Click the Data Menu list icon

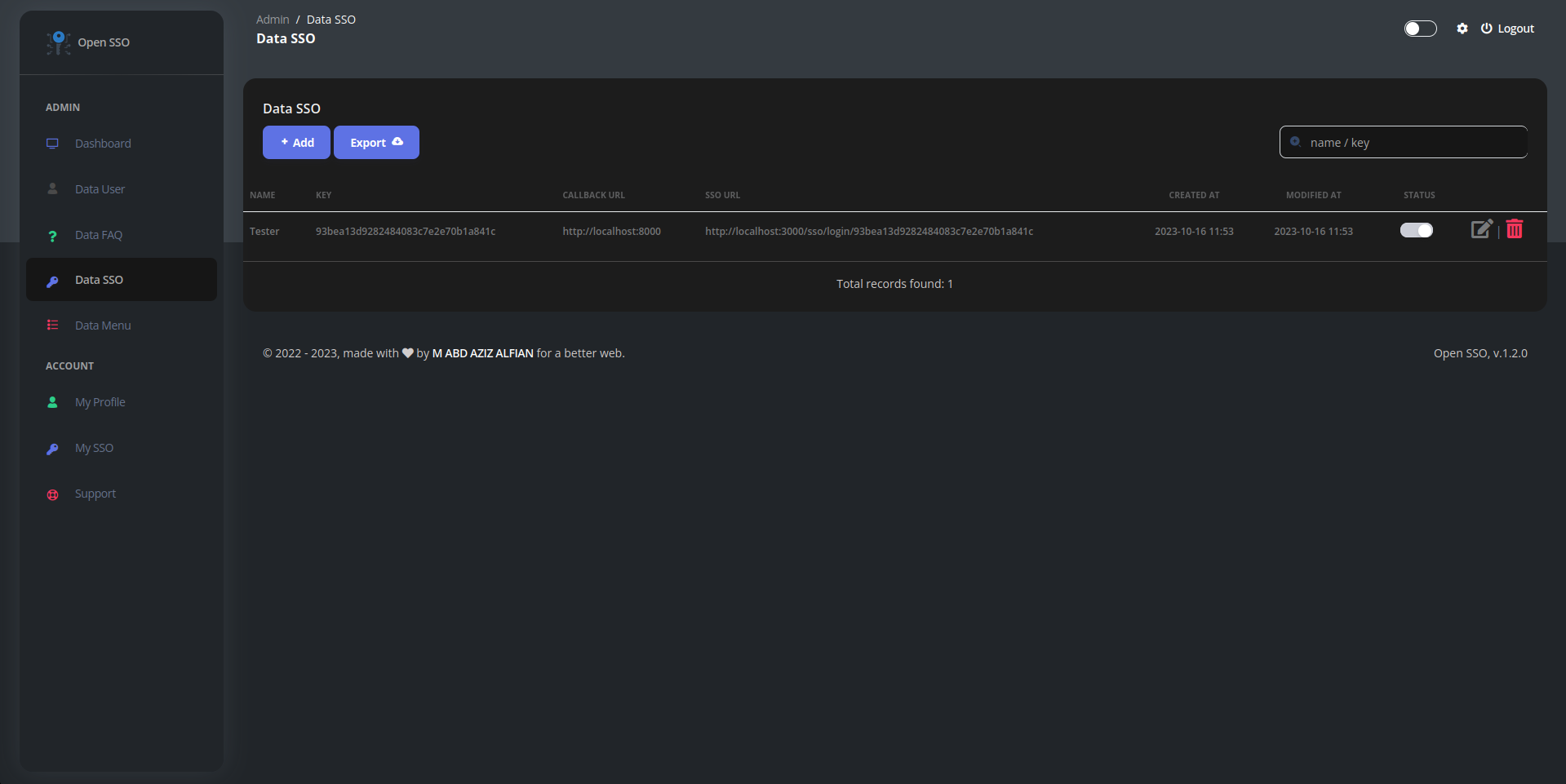53,325
